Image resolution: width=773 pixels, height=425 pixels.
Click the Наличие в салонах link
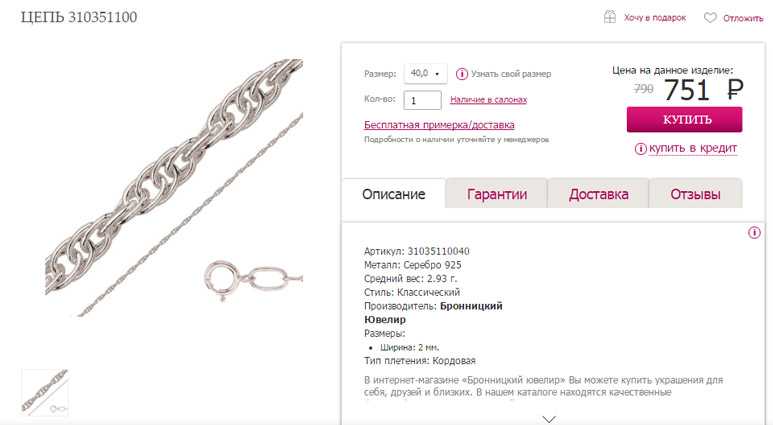489,100
